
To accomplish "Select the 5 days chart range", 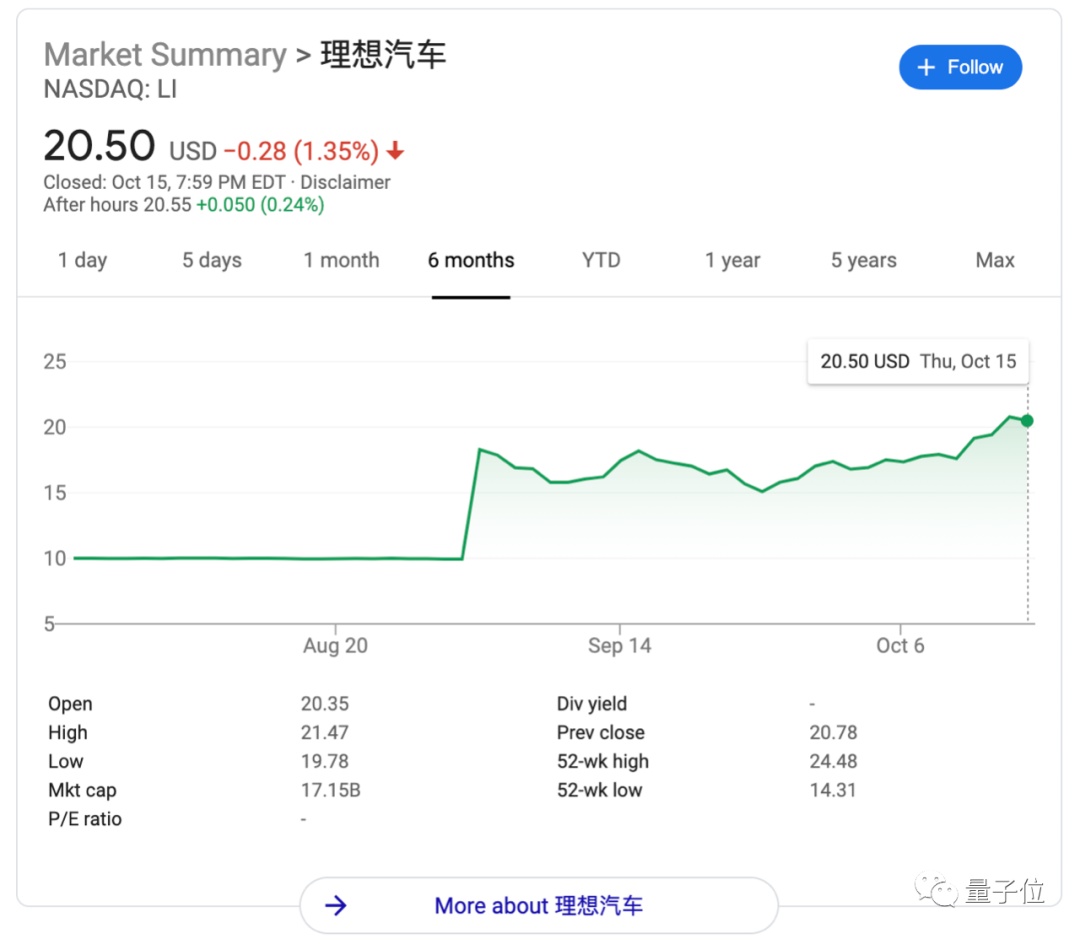I will pos(211,260).
